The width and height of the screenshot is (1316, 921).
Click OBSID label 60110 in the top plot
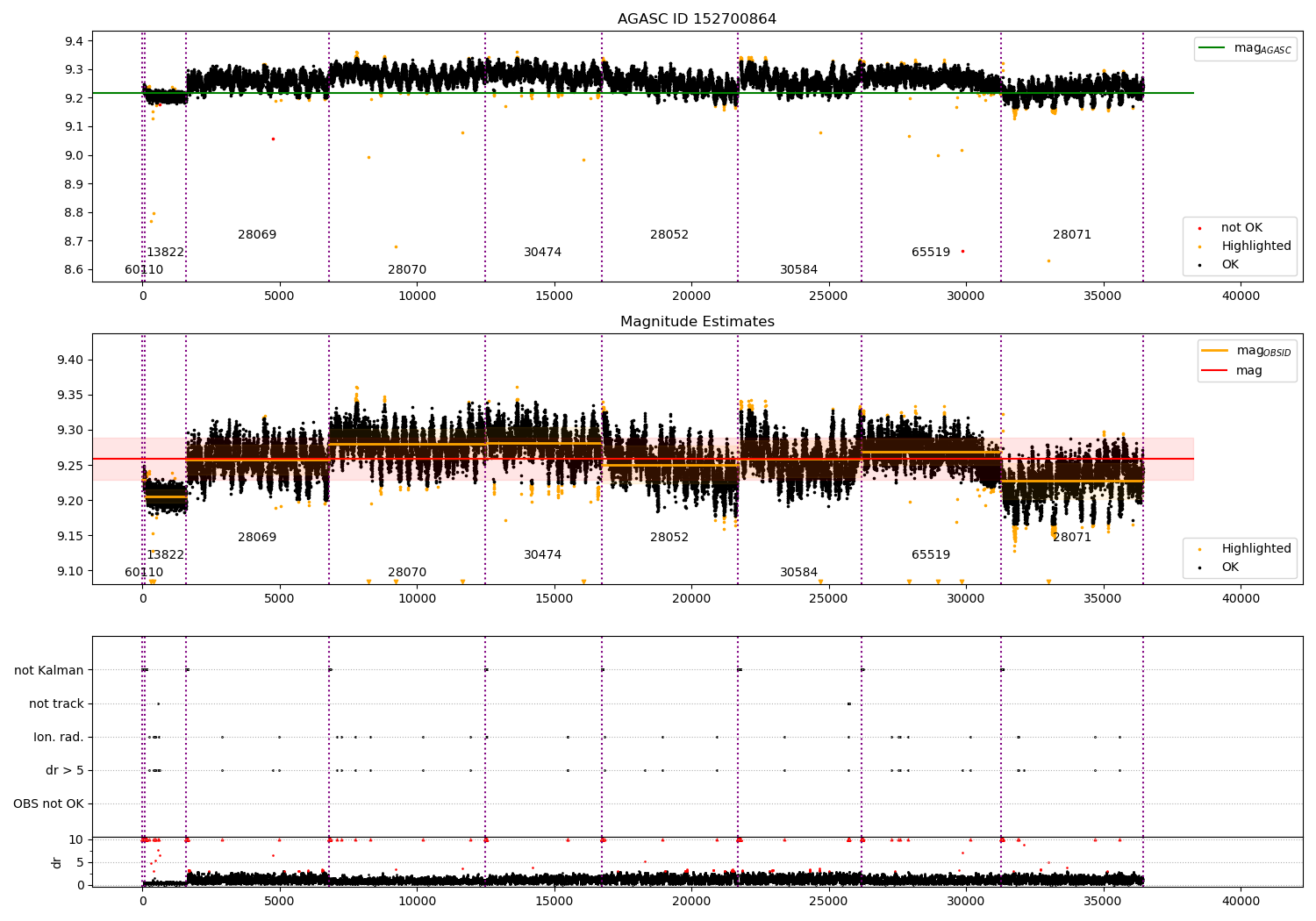coord(144,270)
